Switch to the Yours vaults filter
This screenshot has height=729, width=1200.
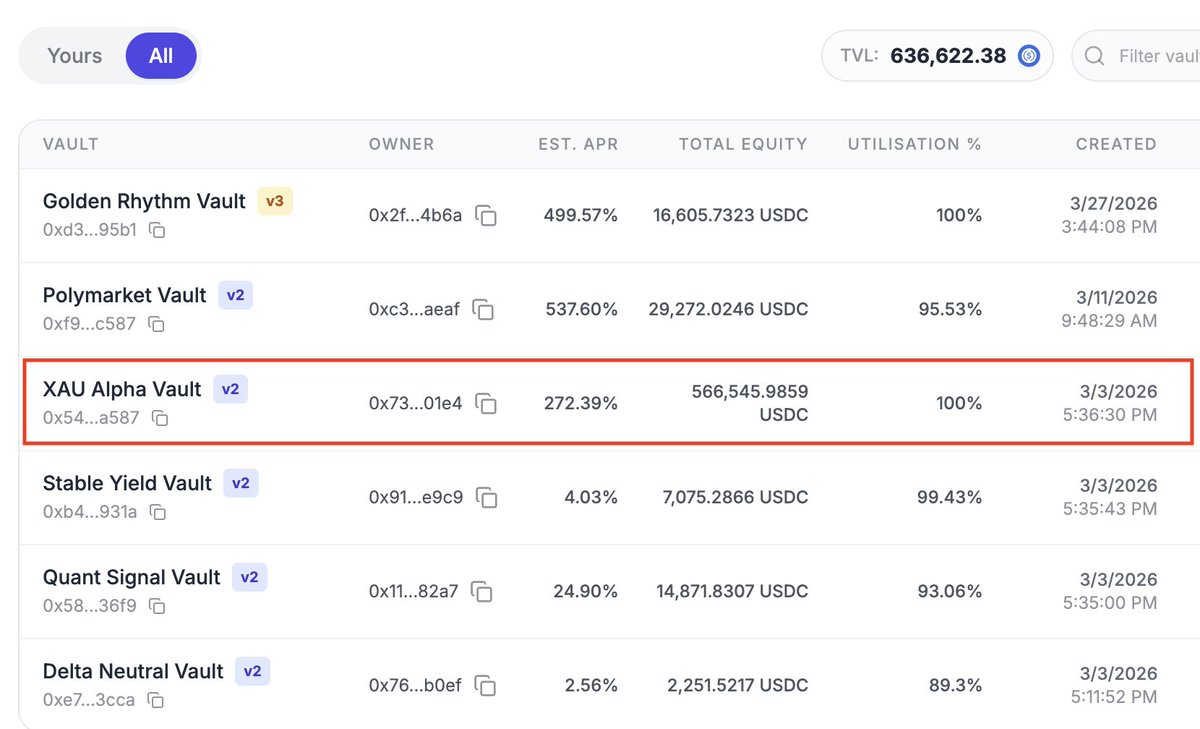(74, 55)
